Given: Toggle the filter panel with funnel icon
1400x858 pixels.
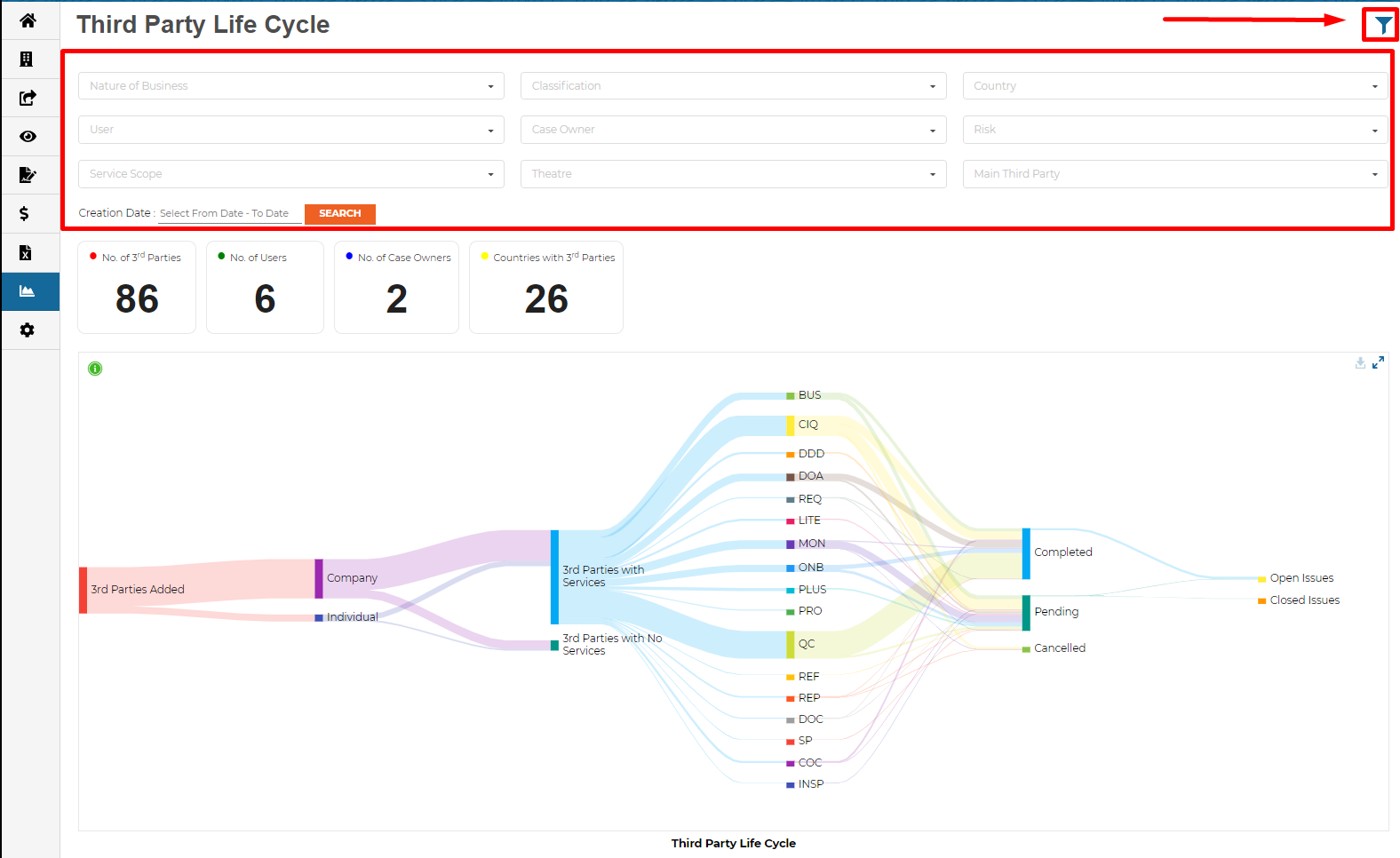Looking at the screenshot, I should coord(1382,25).
